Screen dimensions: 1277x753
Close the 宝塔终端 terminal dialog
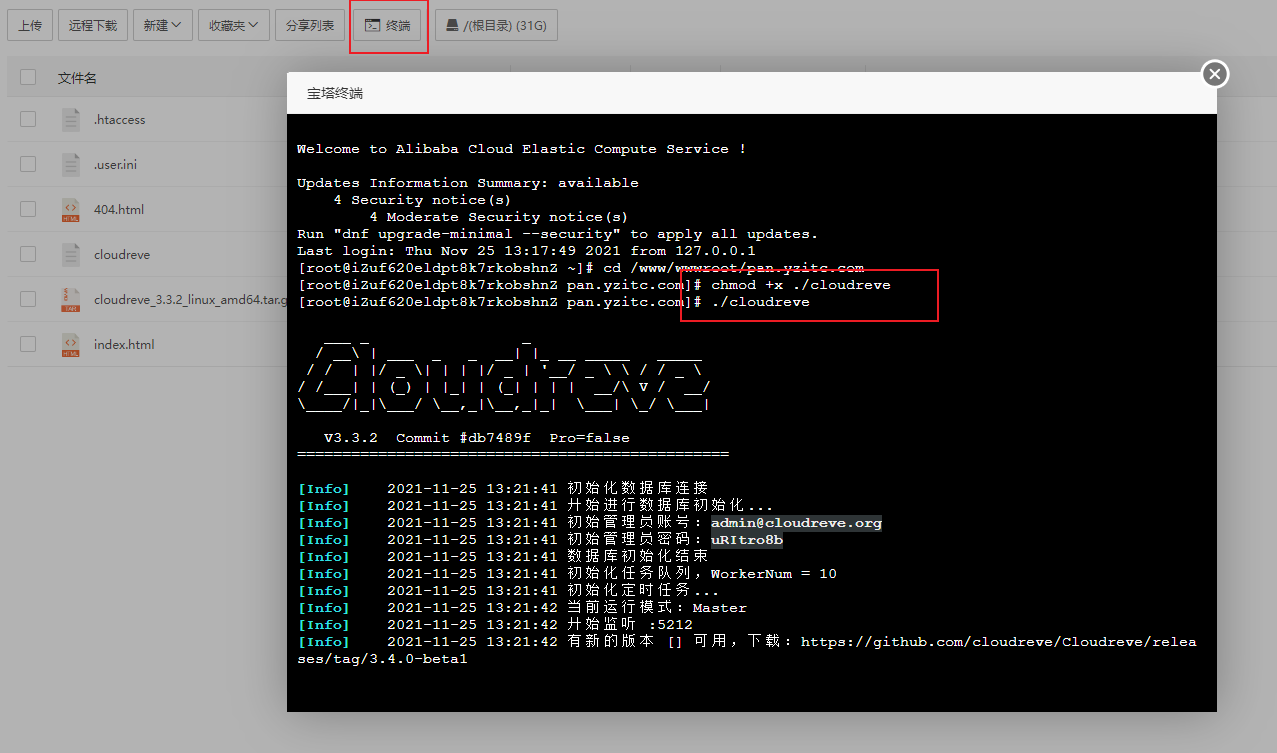(1214, 74)
